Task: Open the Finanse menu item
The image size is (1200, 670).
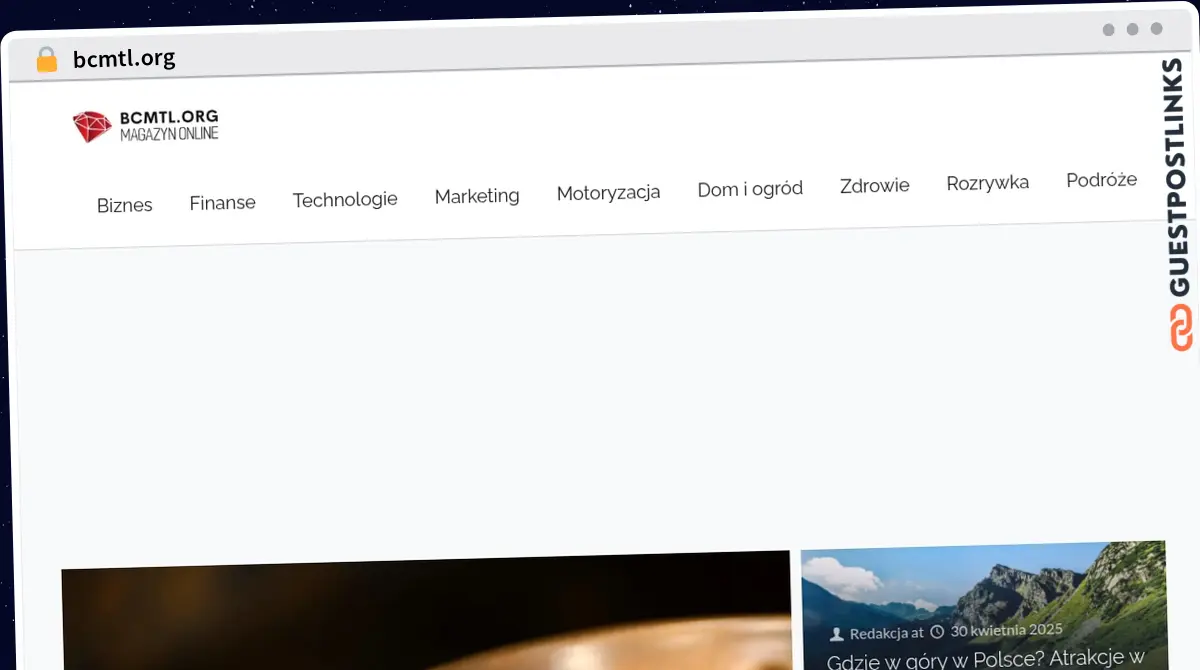Action: click(223, 202)
